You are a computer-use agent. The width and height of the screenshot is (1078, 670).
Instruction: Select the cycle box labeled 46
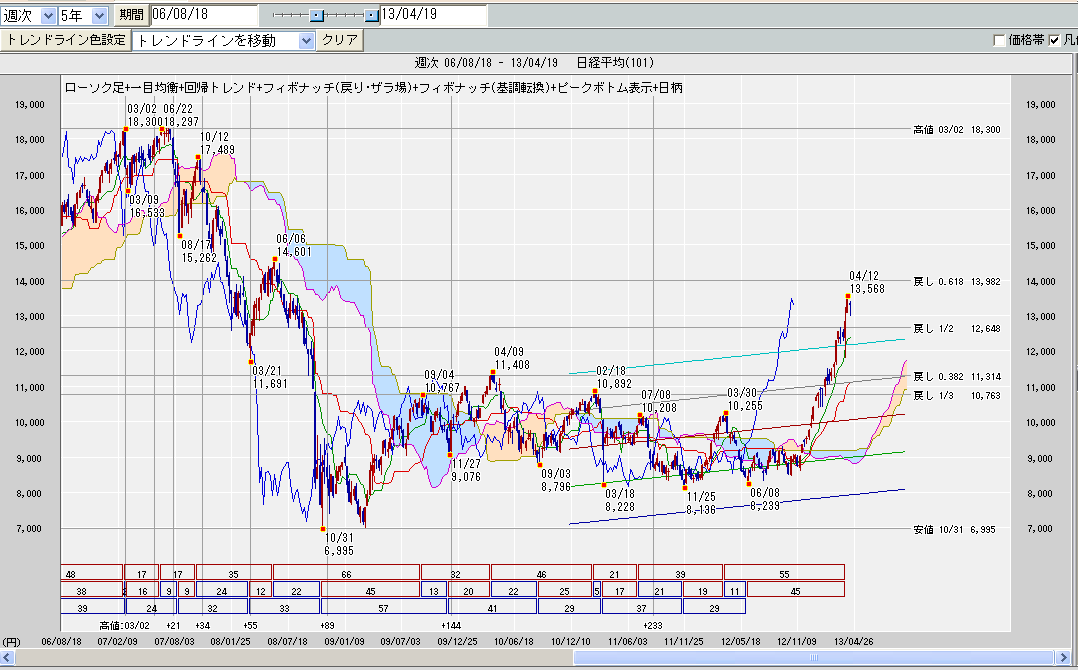541,572
